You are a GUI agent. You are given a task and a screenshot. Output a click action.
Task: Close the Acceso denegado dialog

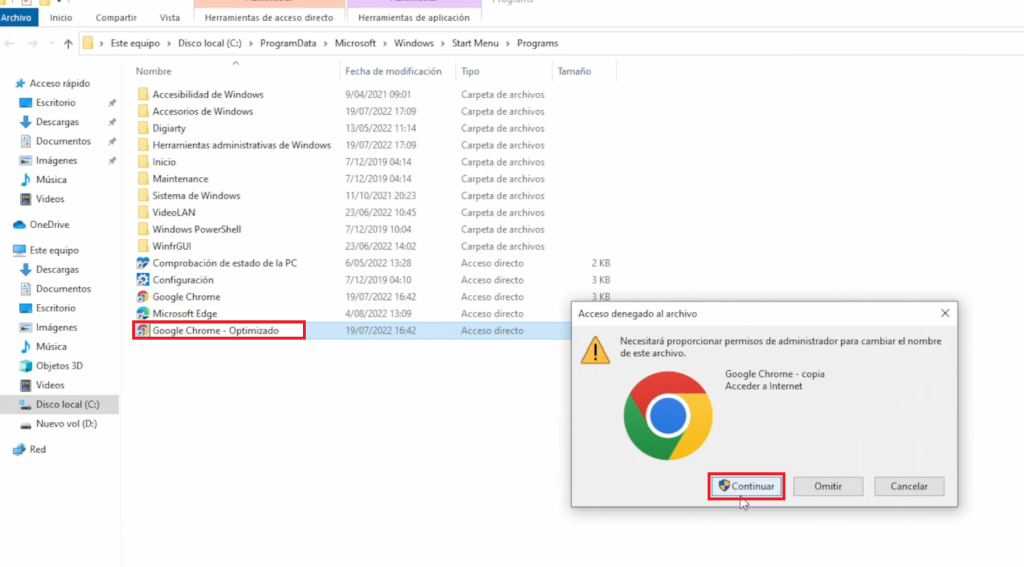click(x=945, y=314)
